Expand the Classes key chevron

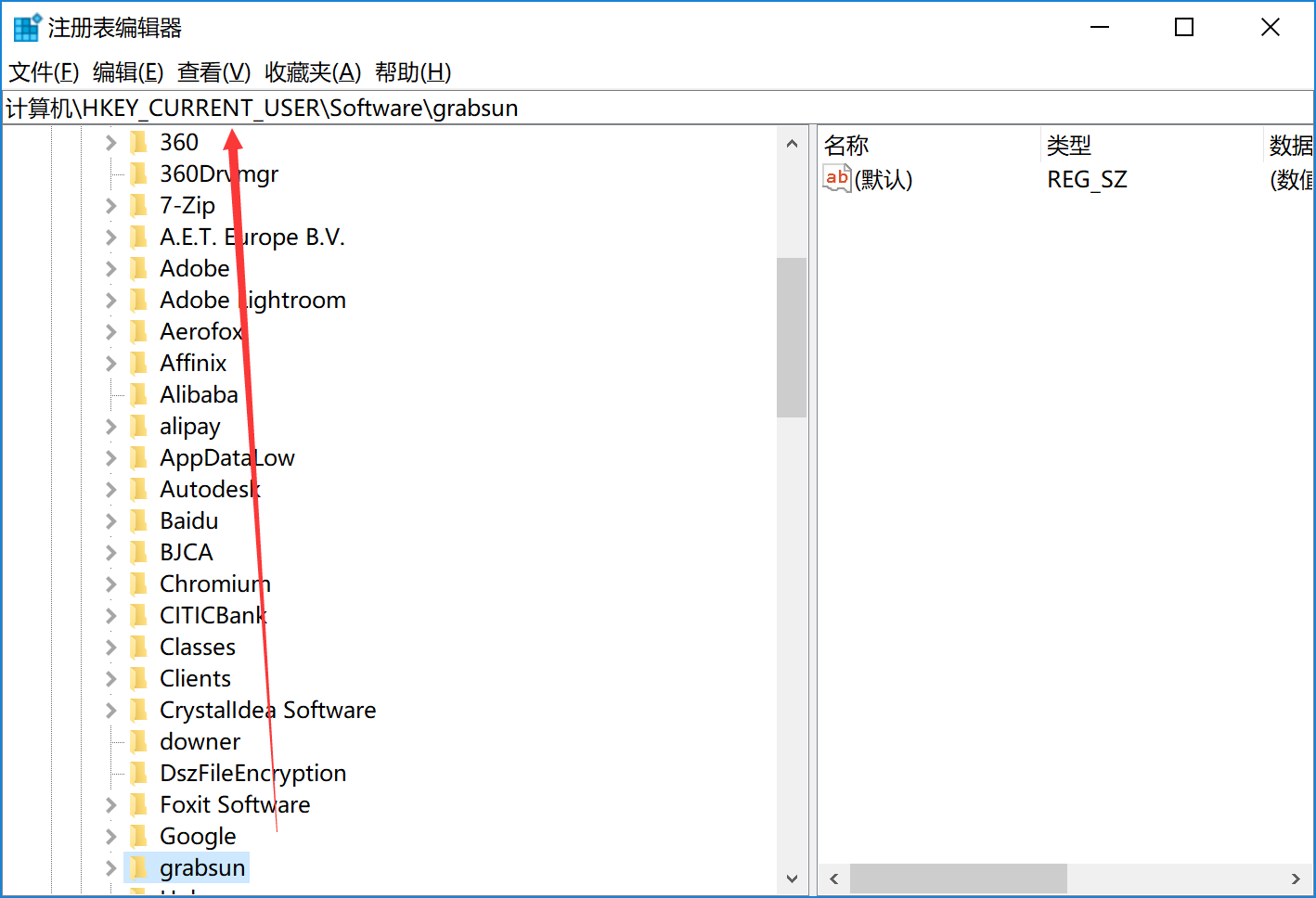coord(111,647)
